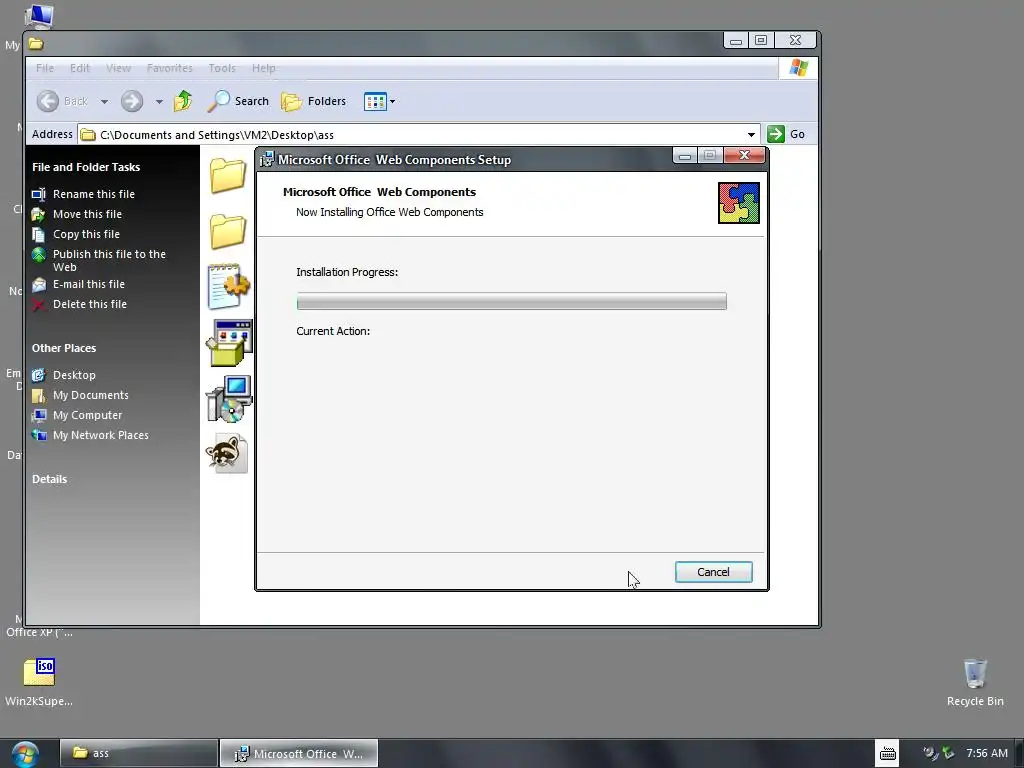This screenshot has height=768, width=1024.
Task: Expand the Forward history dropdown arrow
Action: click(x=159, y=102)
